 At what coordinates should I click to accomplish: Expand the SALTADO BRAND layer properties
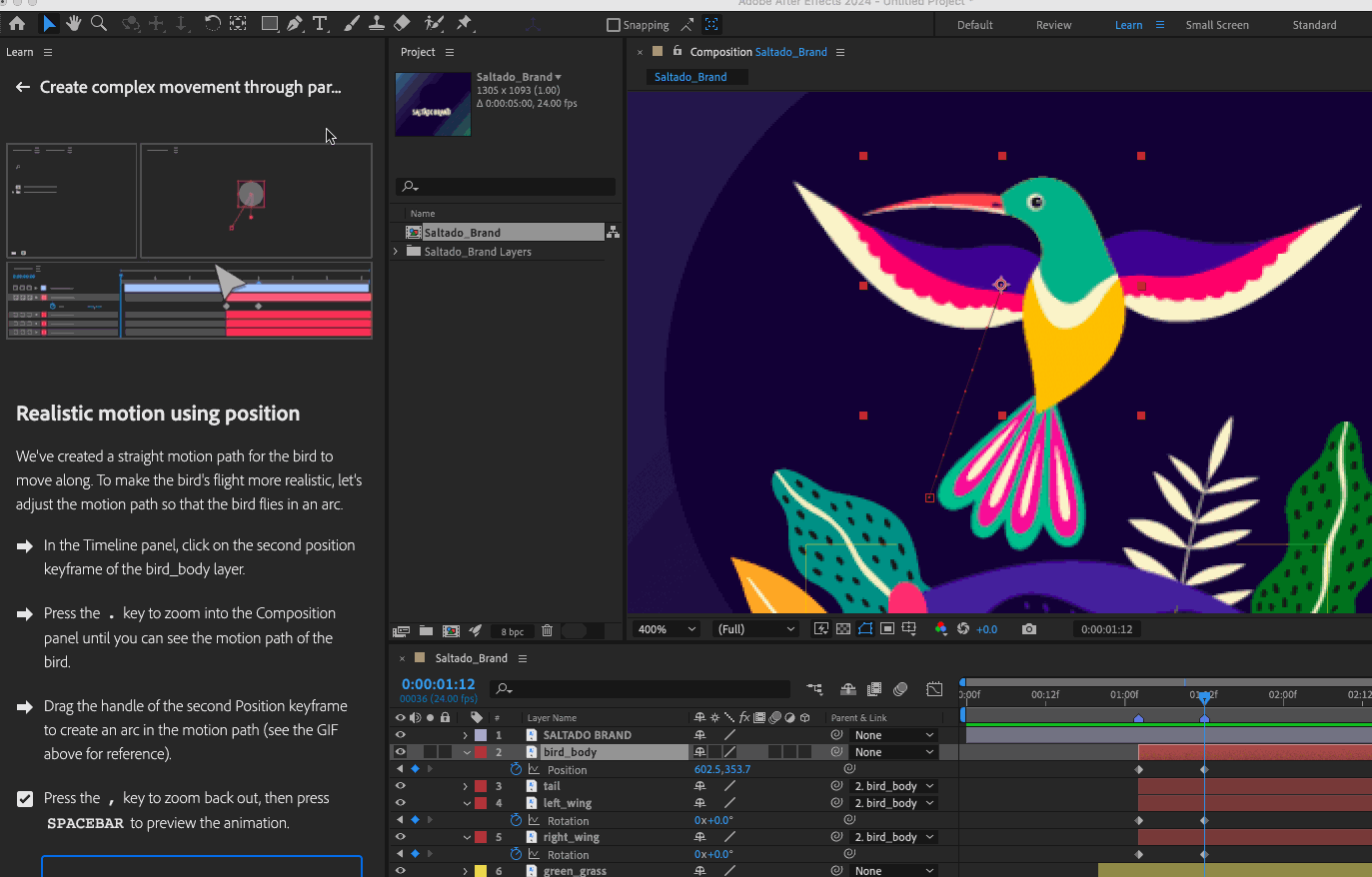(x=466, y=735)
